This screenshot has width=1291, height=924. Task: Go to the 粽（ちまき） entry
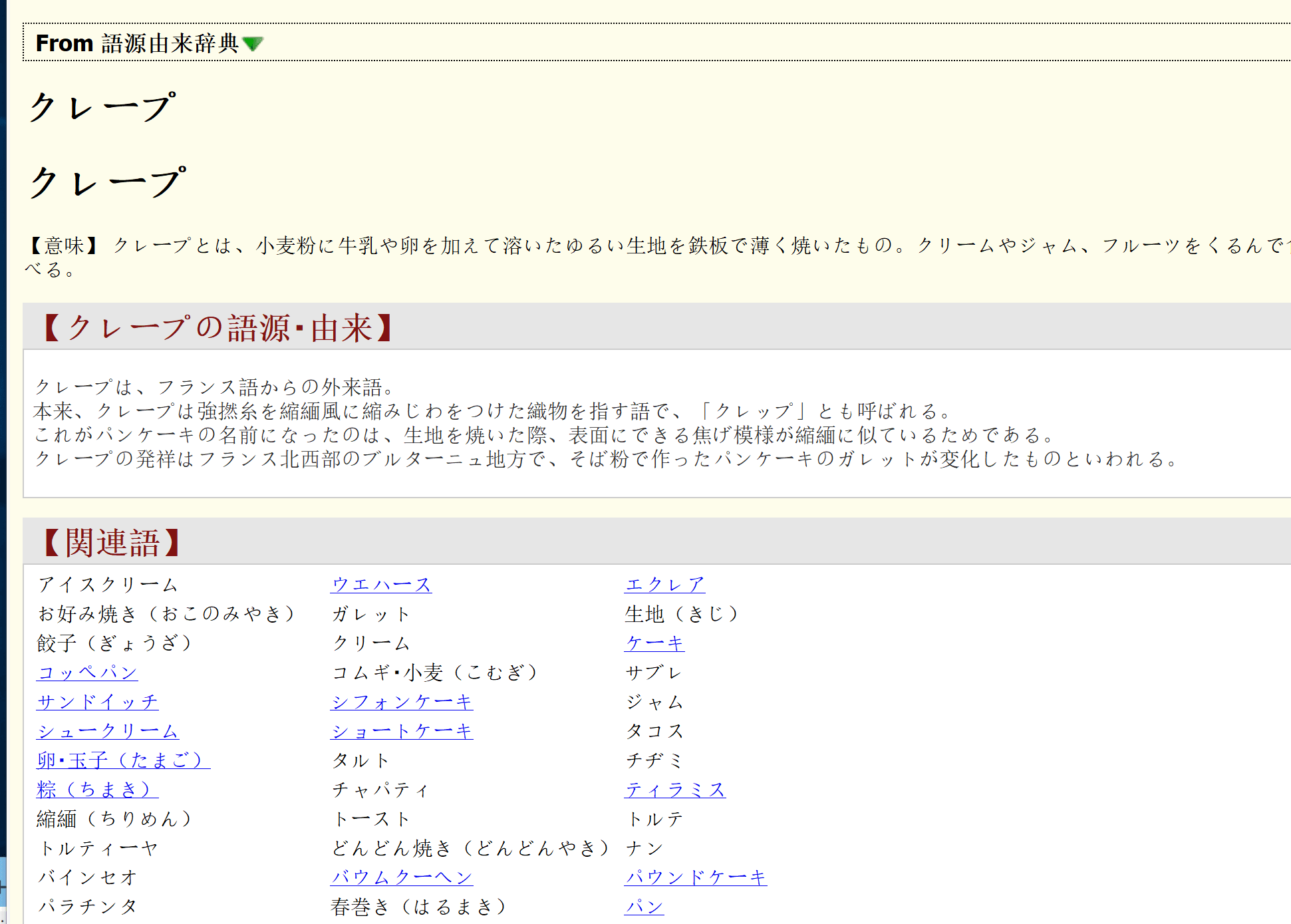coord(98,790)
